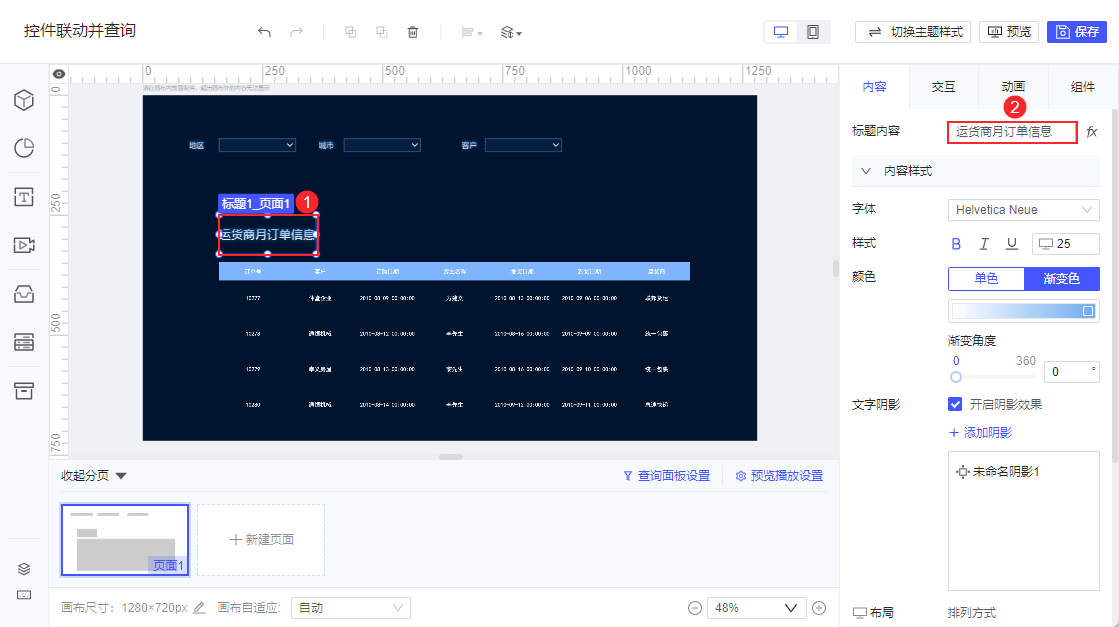Switch to the 组件 tab
Viewport: 1119px width, 627px height.
click(1082, 86)
